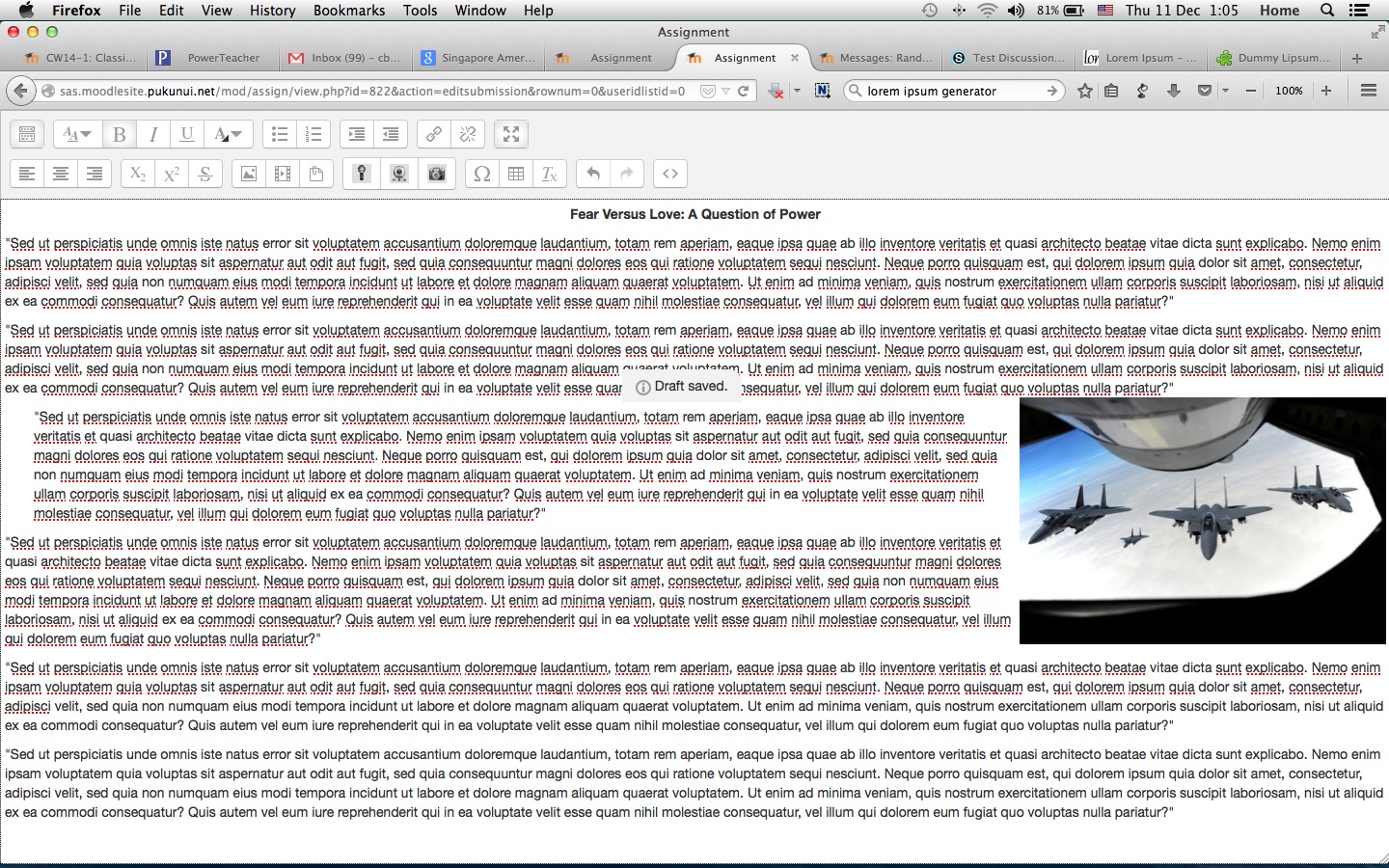This screenshot has height=868, width=1389.
Task: Insert an unordered bullet list
Action: pyautogui.click(x=280, y=134)
